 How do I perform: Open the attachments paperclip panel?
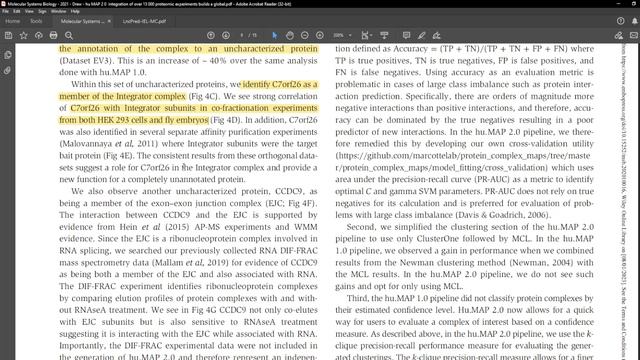[8, 70]
